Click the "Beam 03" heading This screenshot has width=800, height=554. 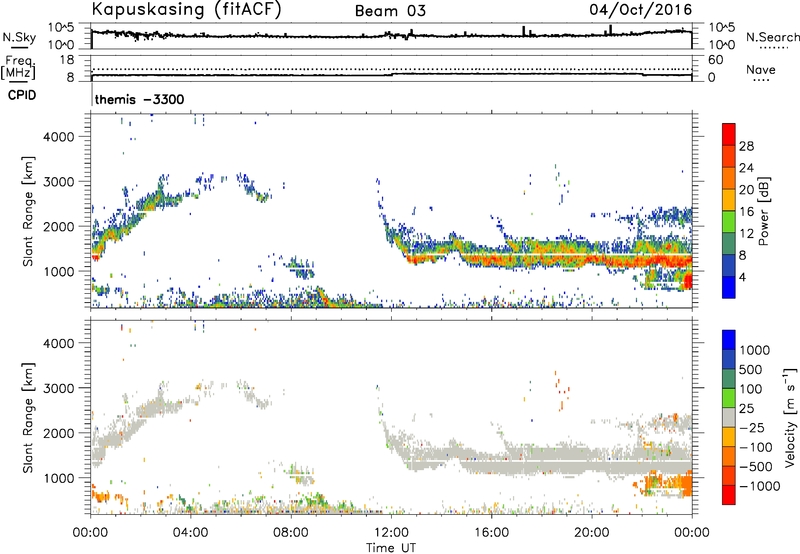[390, 11]
